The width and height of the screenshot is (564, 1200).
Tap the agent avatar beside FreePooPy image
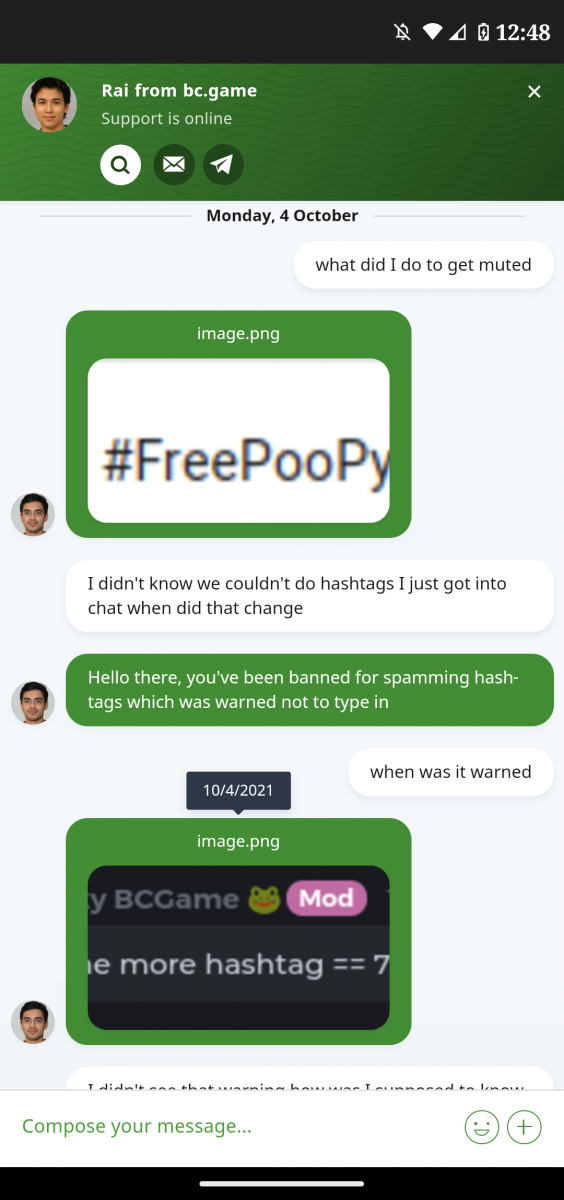[x=32, y=514]
